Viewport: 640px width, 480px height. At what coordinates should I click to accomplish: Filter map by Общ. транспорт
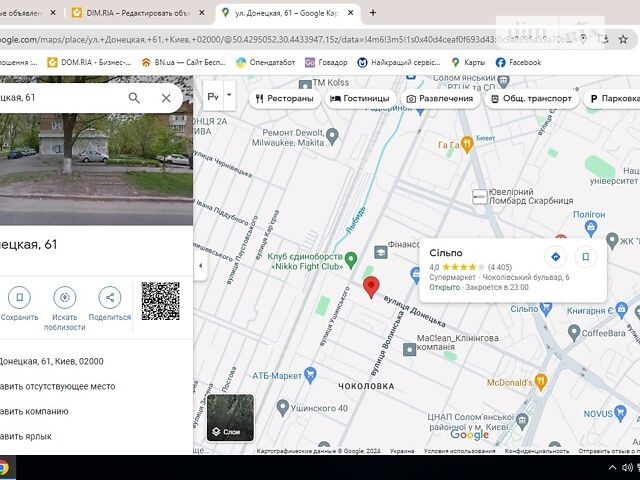tap(531, 98)
